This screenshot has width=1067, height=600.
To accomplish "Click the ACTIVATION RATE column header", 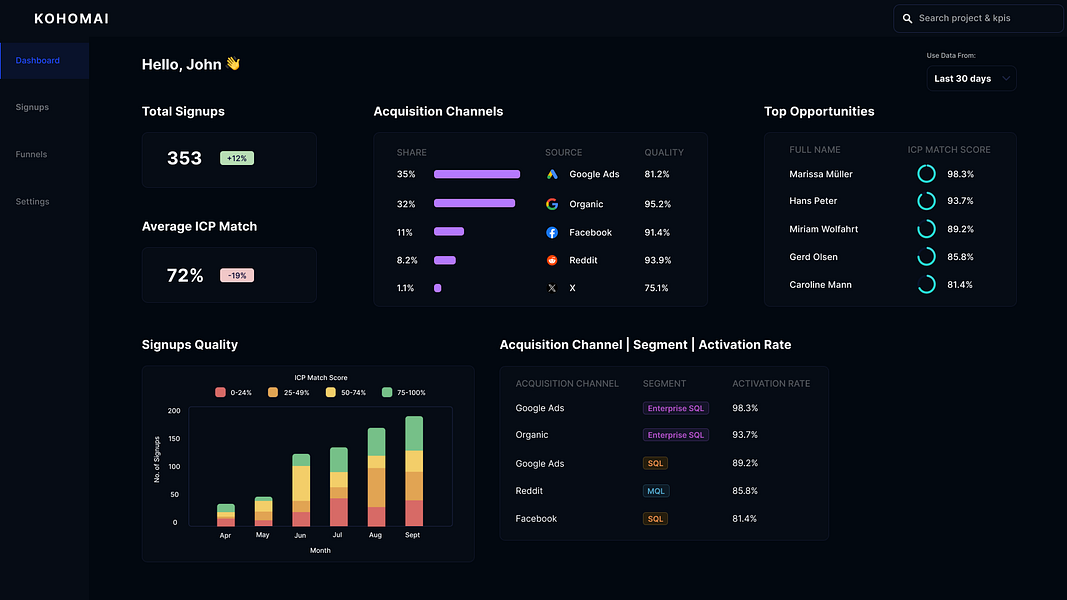I will (771, 384).
